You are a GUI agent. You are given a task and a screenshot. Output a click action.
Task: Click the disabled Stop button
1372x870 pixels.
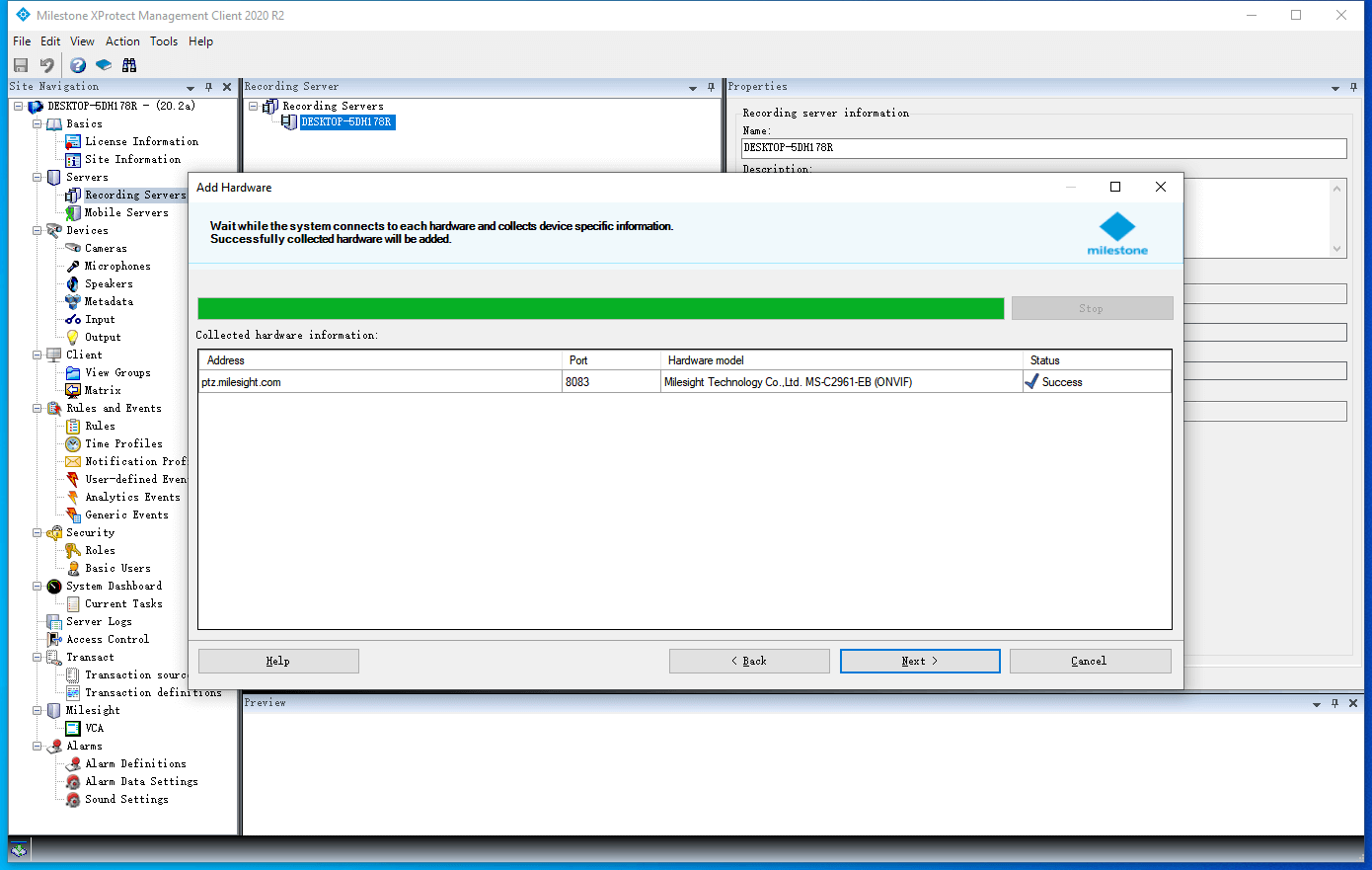[1092, 308]
